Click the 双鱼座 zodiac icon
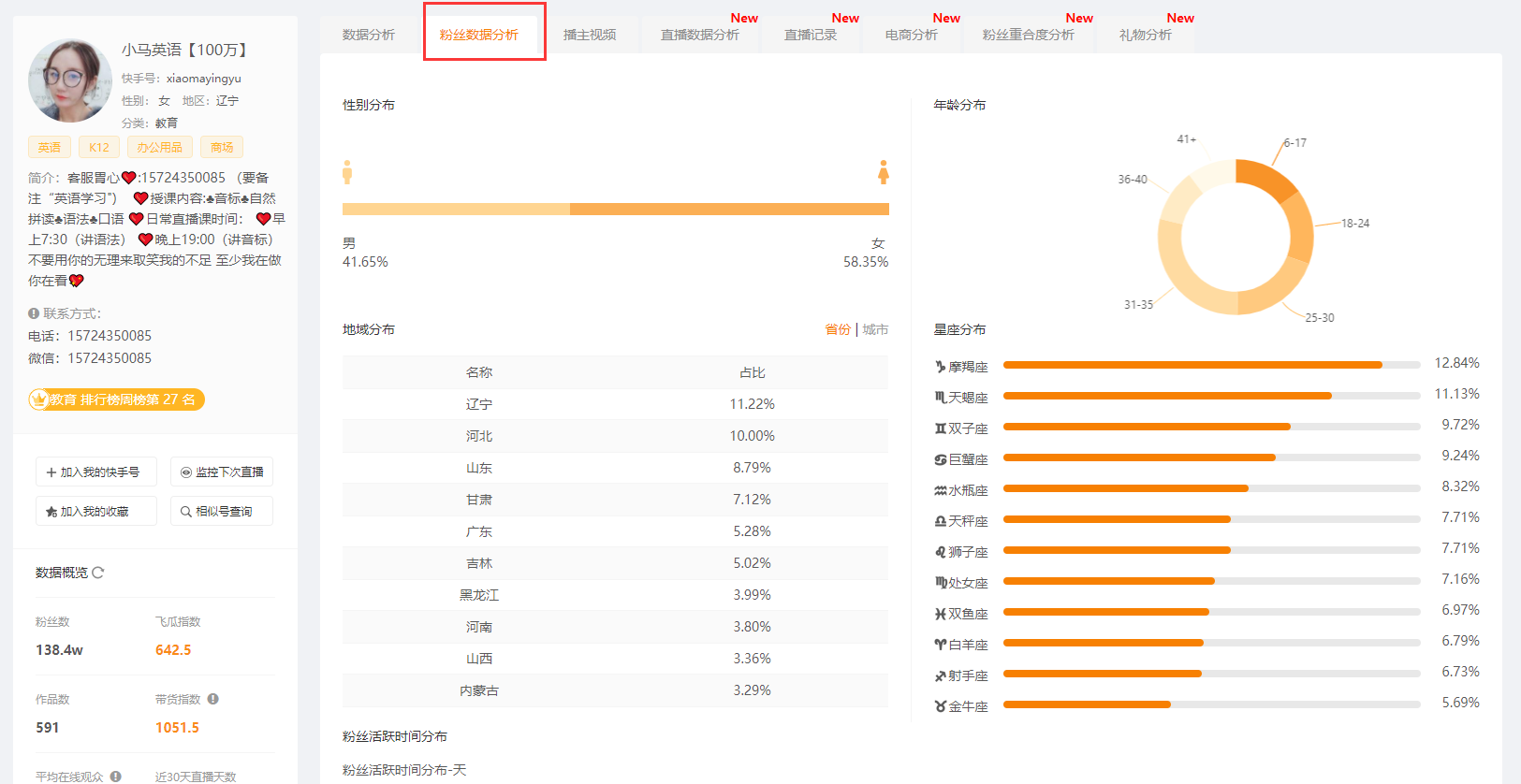Viewport: 1521px width, 784px height. 940,614
